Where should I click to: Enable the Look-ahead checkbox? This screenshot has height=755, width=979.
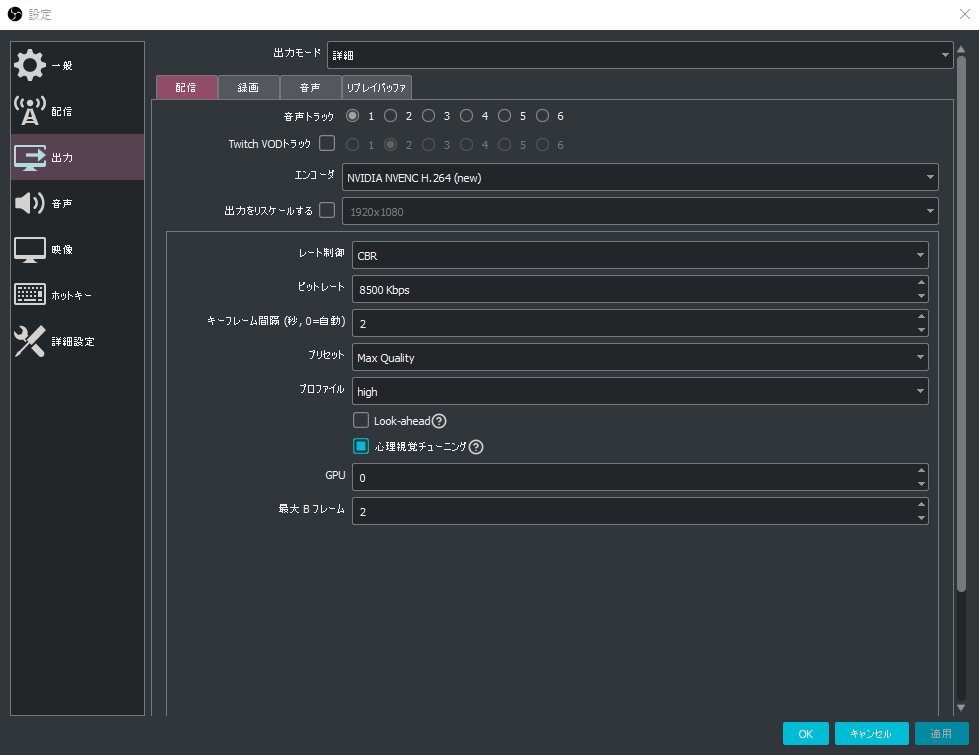coord(361,420)
